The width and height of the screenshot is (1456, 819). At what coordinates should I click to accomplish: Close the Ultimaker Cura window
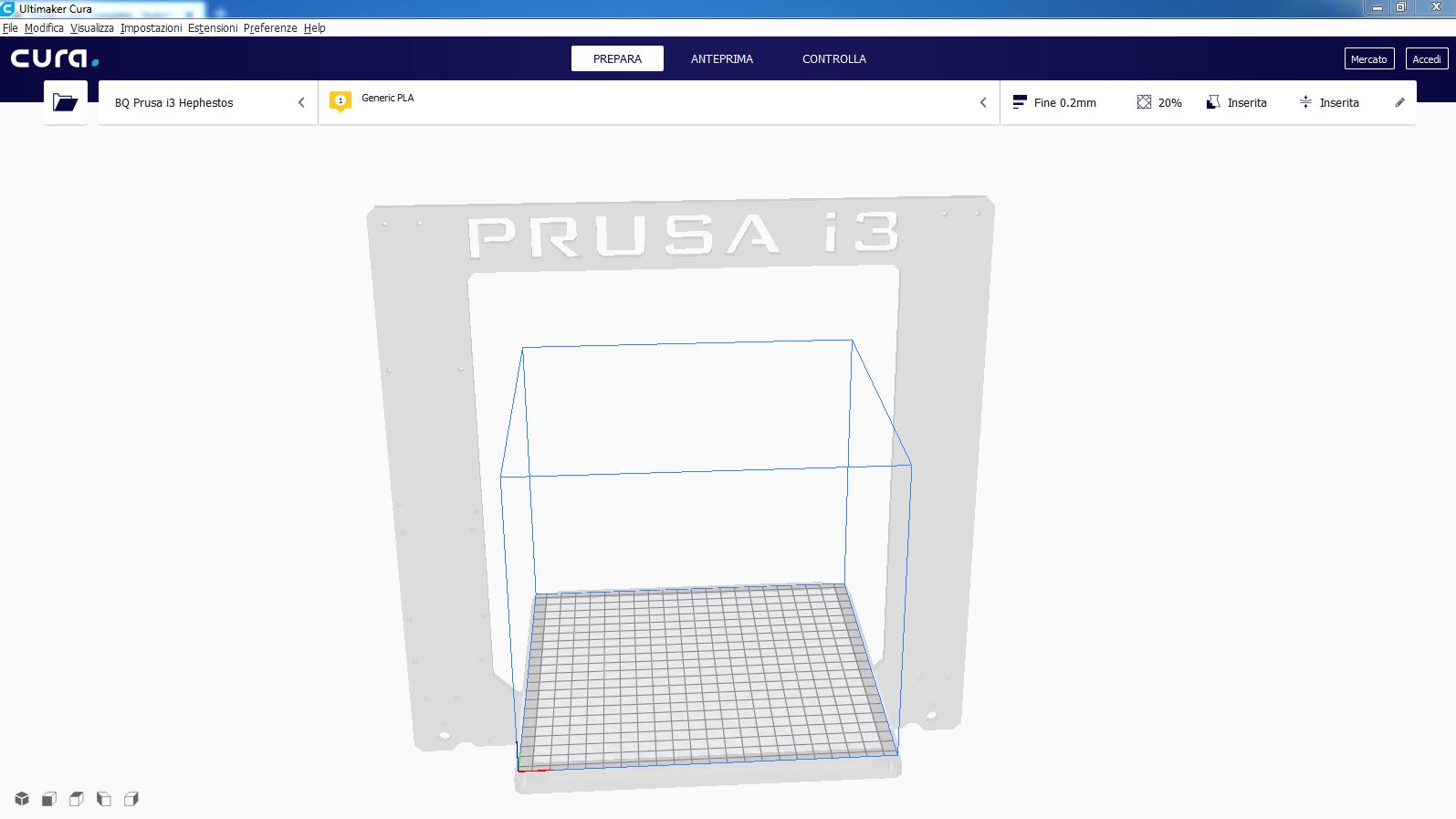click(1435, 7)
